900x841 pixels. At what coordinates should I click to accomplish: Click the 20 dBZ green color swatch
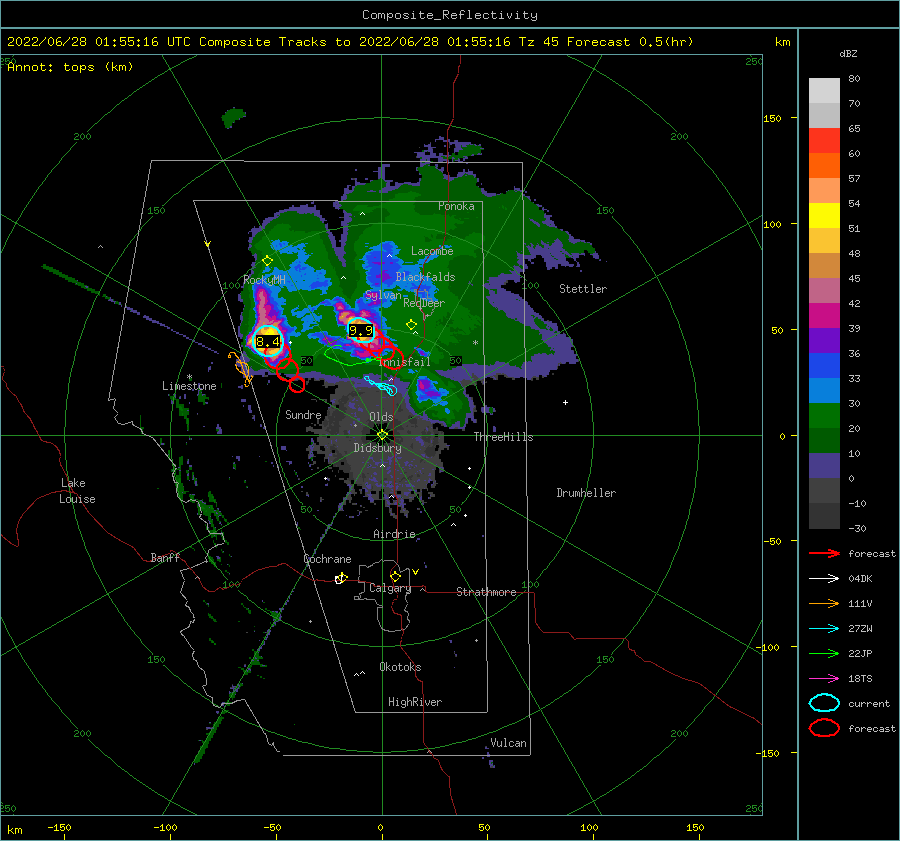824,416
